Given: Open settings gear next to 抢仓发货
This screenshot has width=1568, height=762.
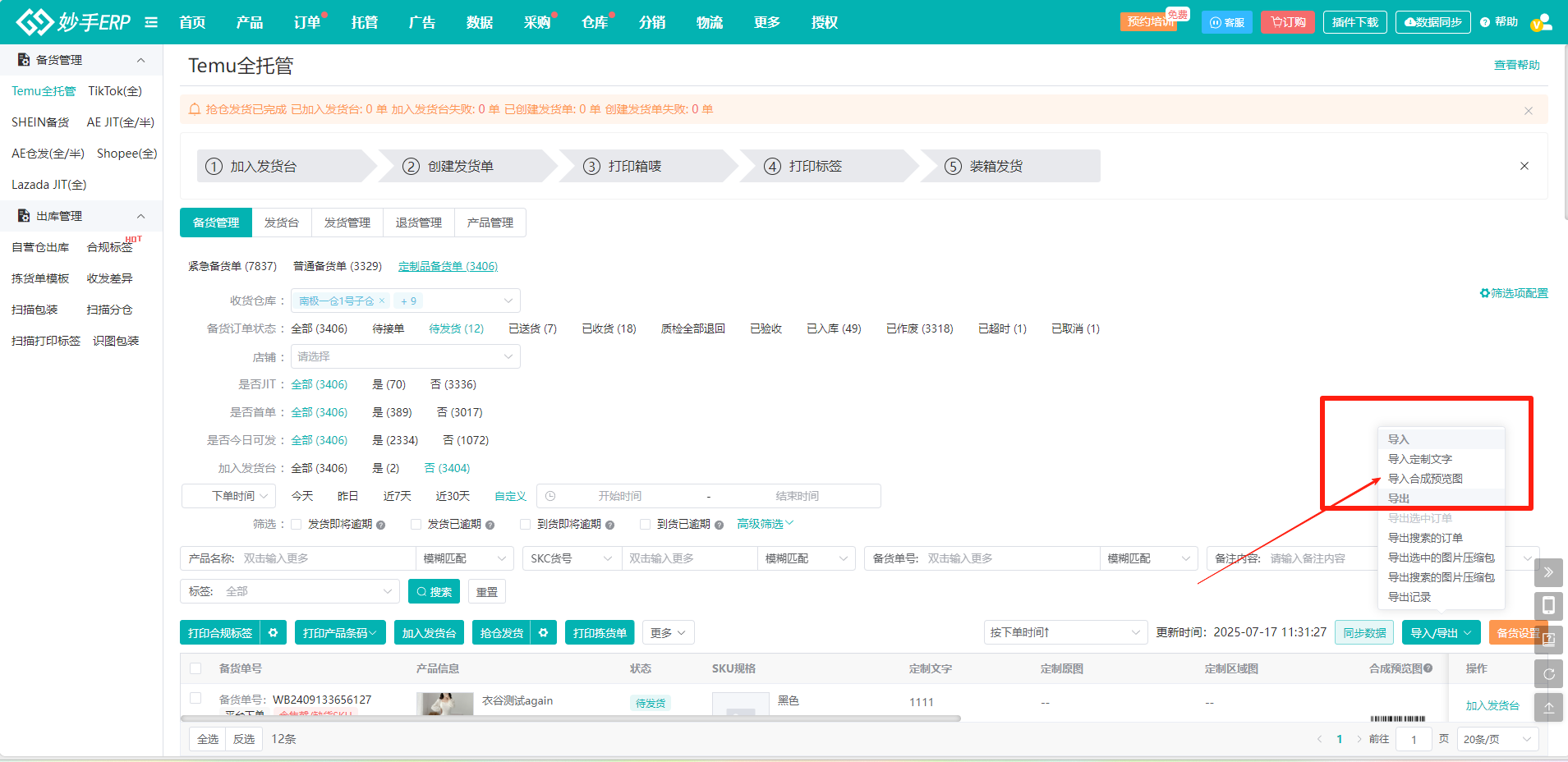Looking at the screenshot, I should click(543, 632).
